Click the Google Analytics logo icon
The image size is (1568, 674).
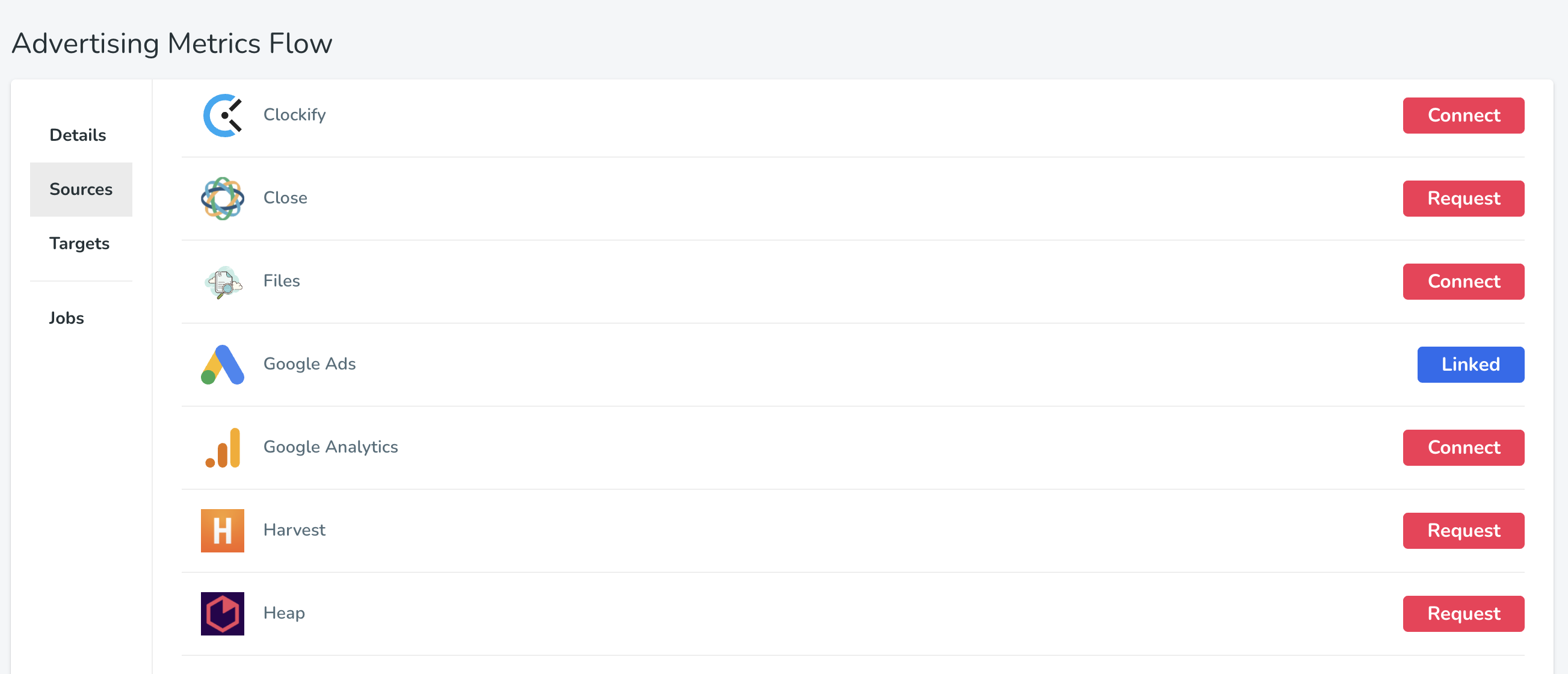pos(222,448)
